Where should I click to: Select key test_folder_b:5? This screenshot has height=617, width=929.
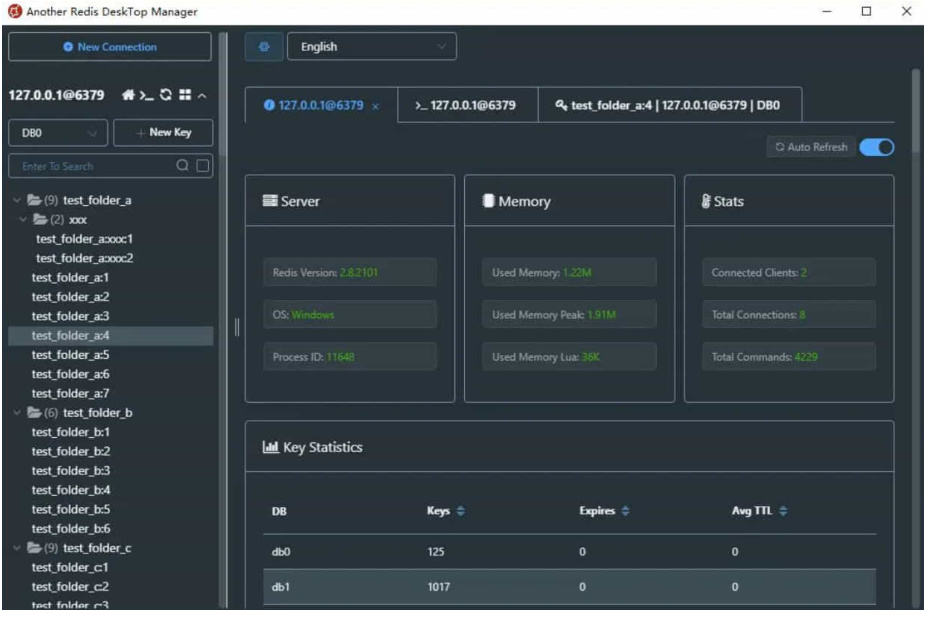click(x=71, y=510)
